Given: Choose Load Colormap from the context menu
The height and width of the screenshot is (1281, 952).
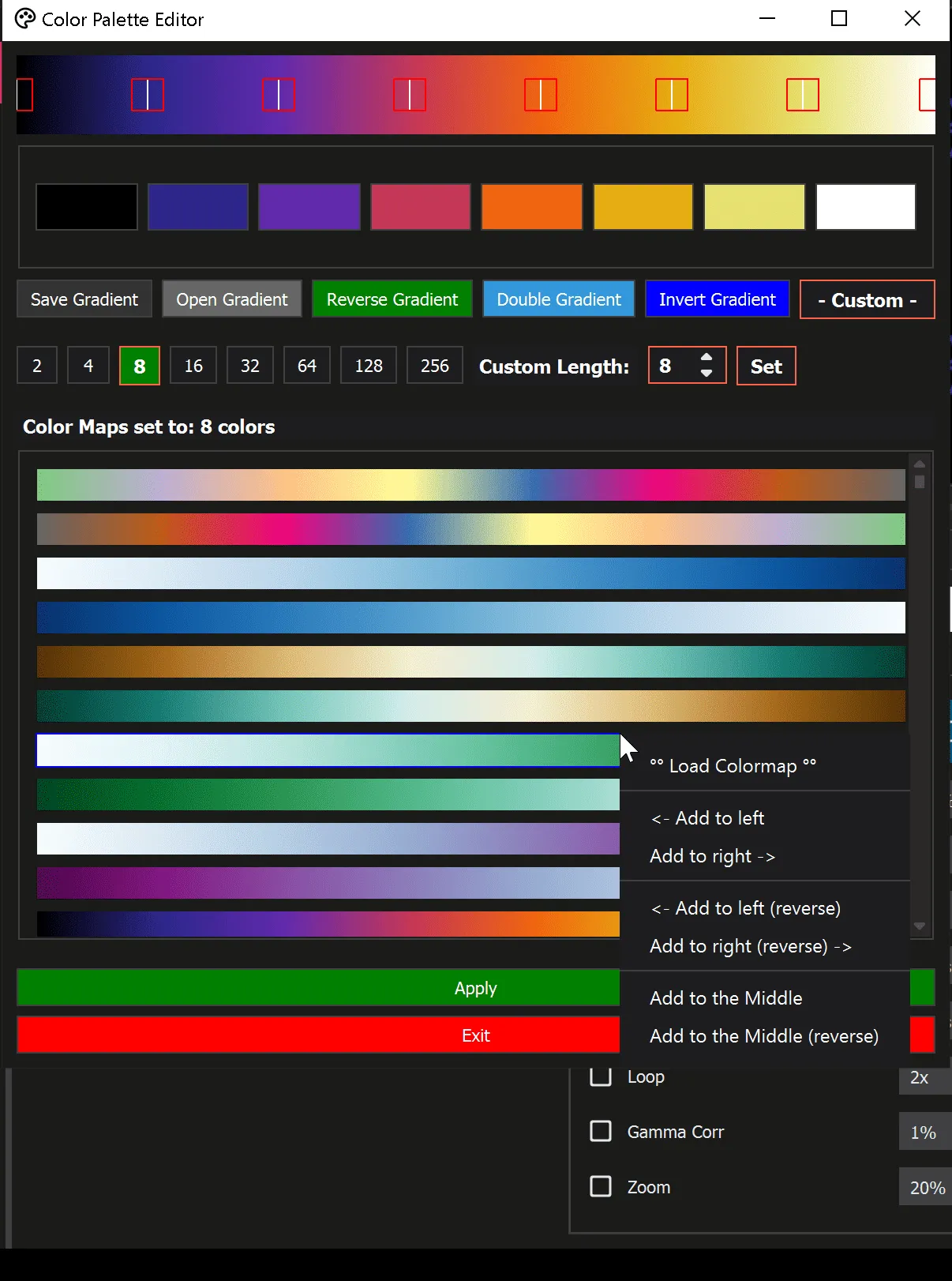Looking at the screenshot, I should [733, 765].
